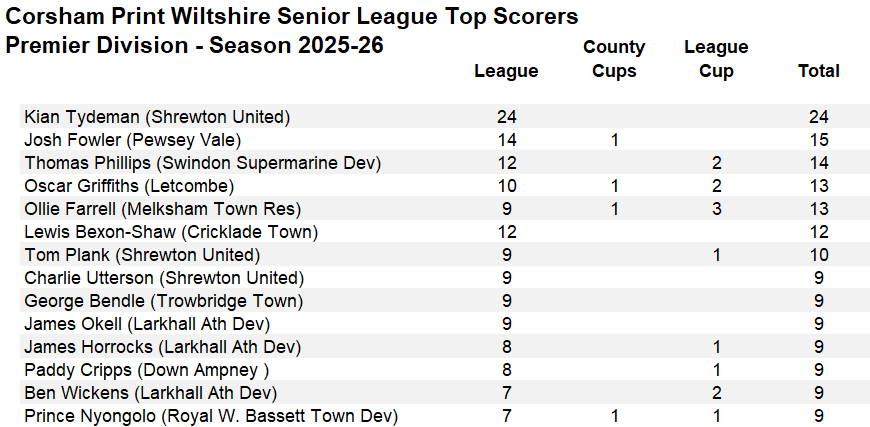870x427 pixels.
Task: Click the Kian Tydeman player row name
Action: (157, 117)
